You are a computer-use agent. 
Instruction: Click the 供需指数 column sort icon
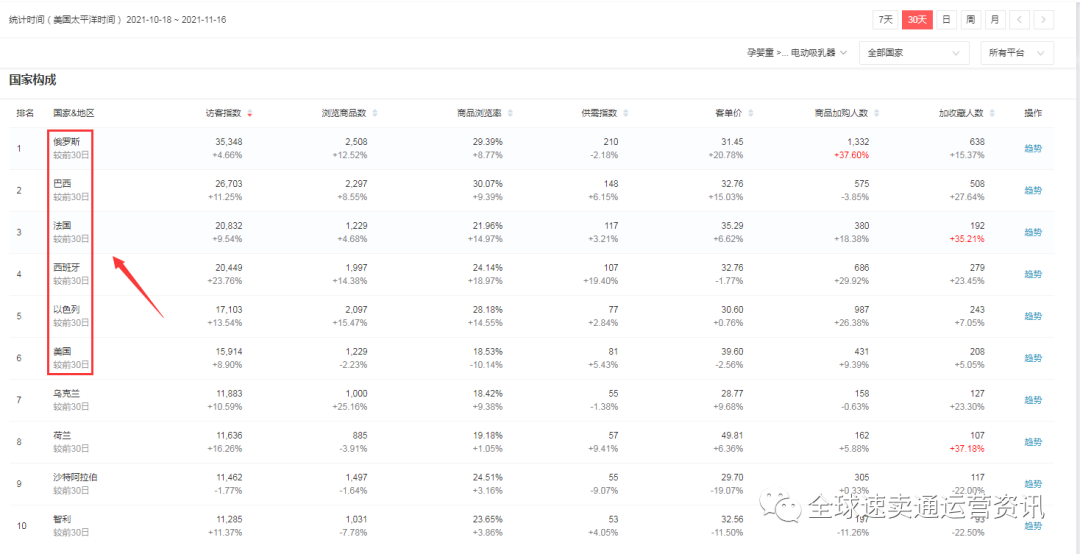tap(625, 113)
